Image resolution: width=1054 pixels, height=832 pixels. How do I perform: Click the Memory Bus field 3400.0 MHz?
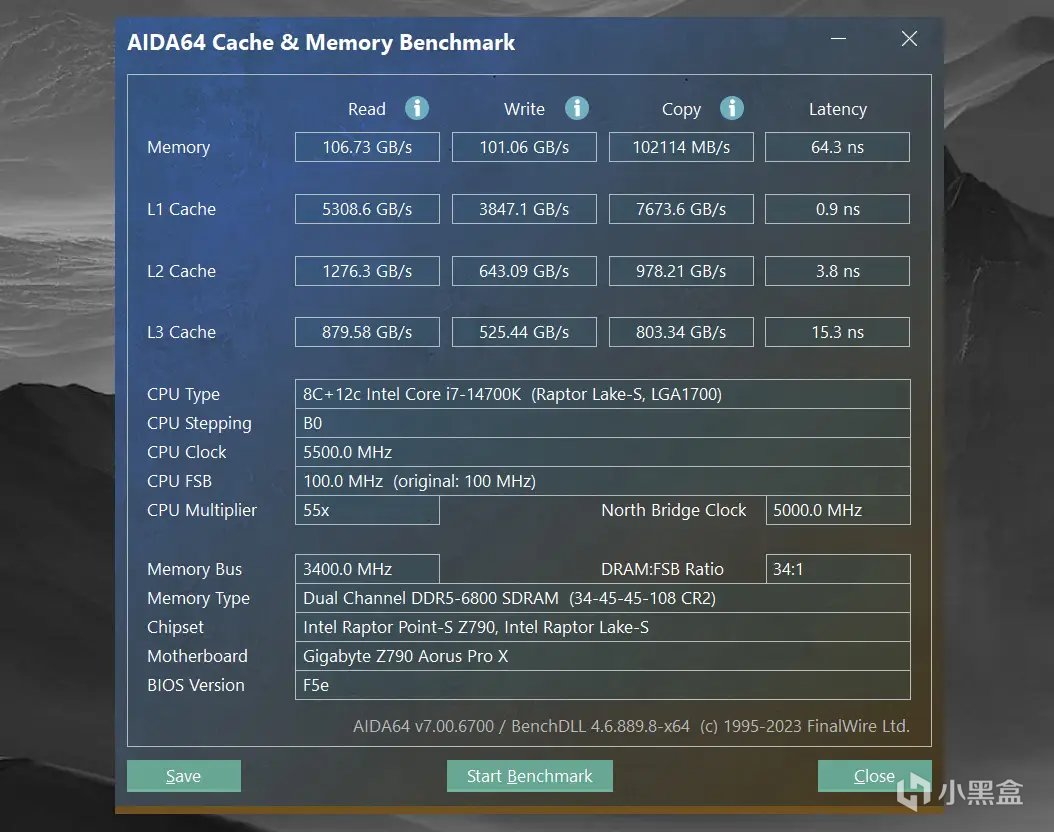point(367,569)
